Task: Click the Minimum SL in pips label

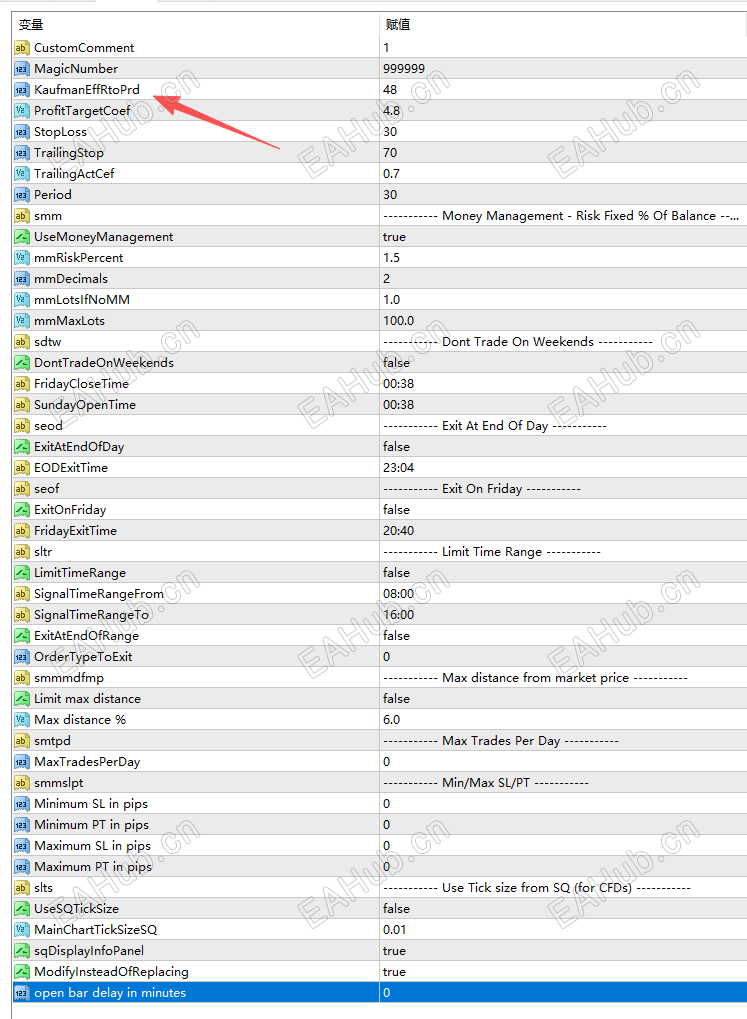Action: (x=91, y=804)
